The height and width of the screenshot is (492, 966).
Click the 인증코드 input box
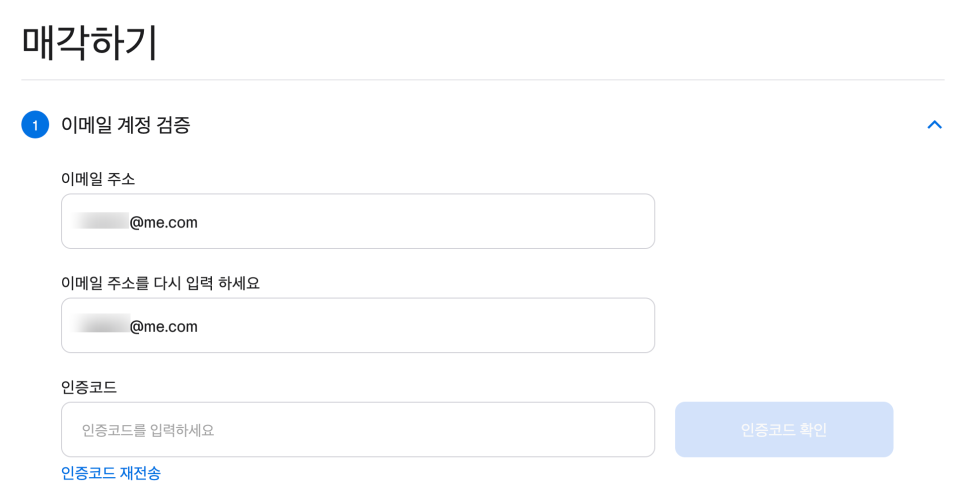pyautogui.click(x=357, y=430)
